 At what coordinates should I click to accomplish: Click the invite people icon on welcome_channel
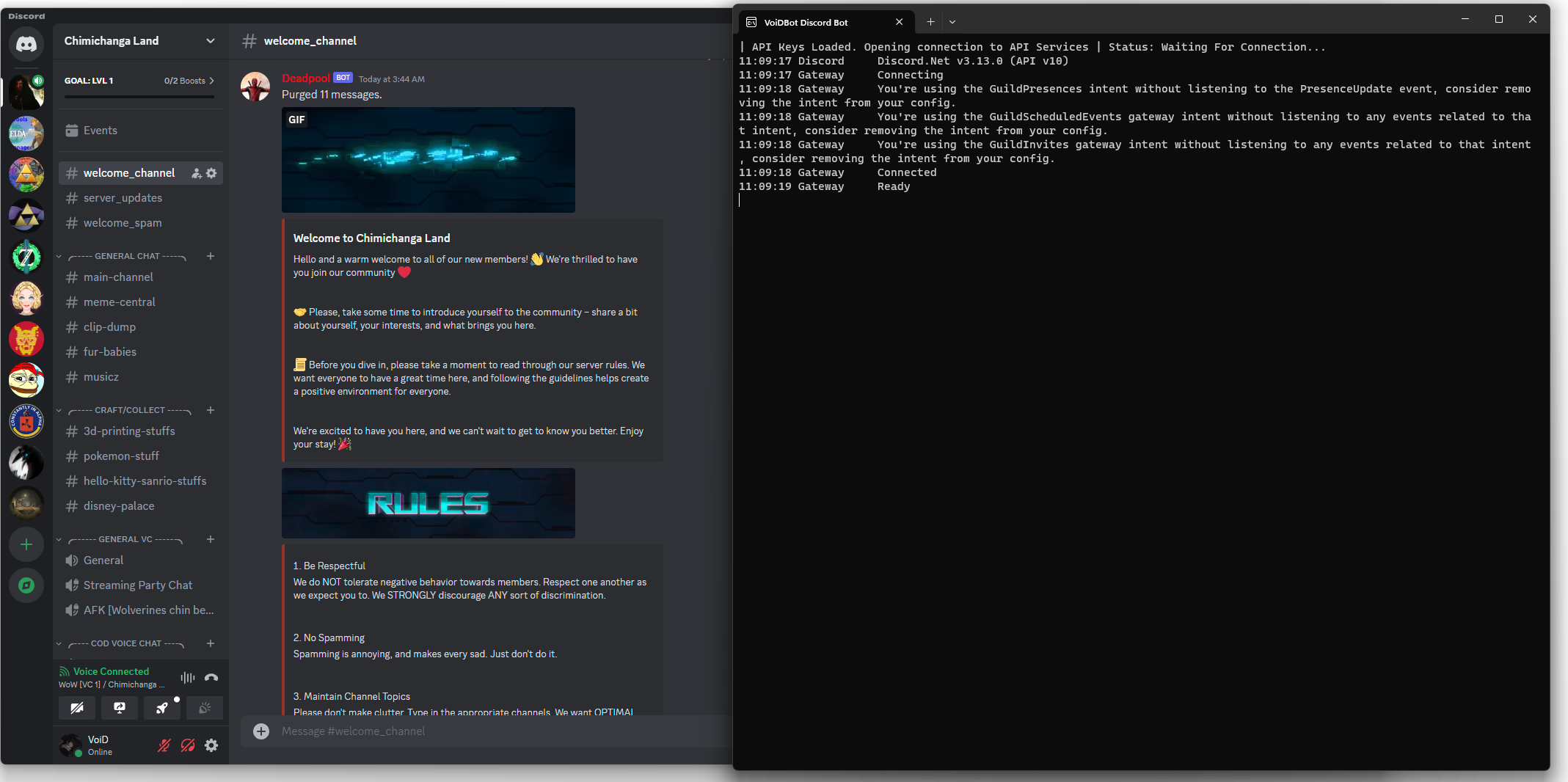[197, 173]
